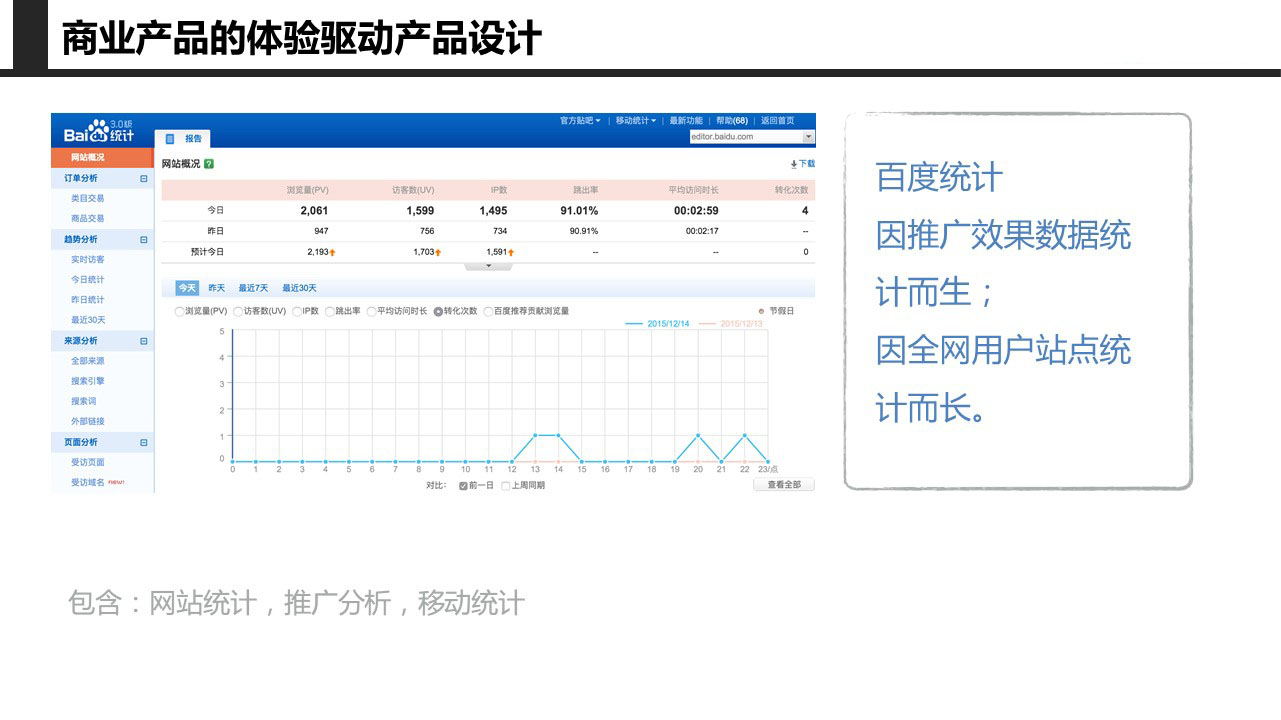Switch to the 昨天 tab
Image resolution: width=1281 pixels, height=720 pixels.
(x=217, y=288)
